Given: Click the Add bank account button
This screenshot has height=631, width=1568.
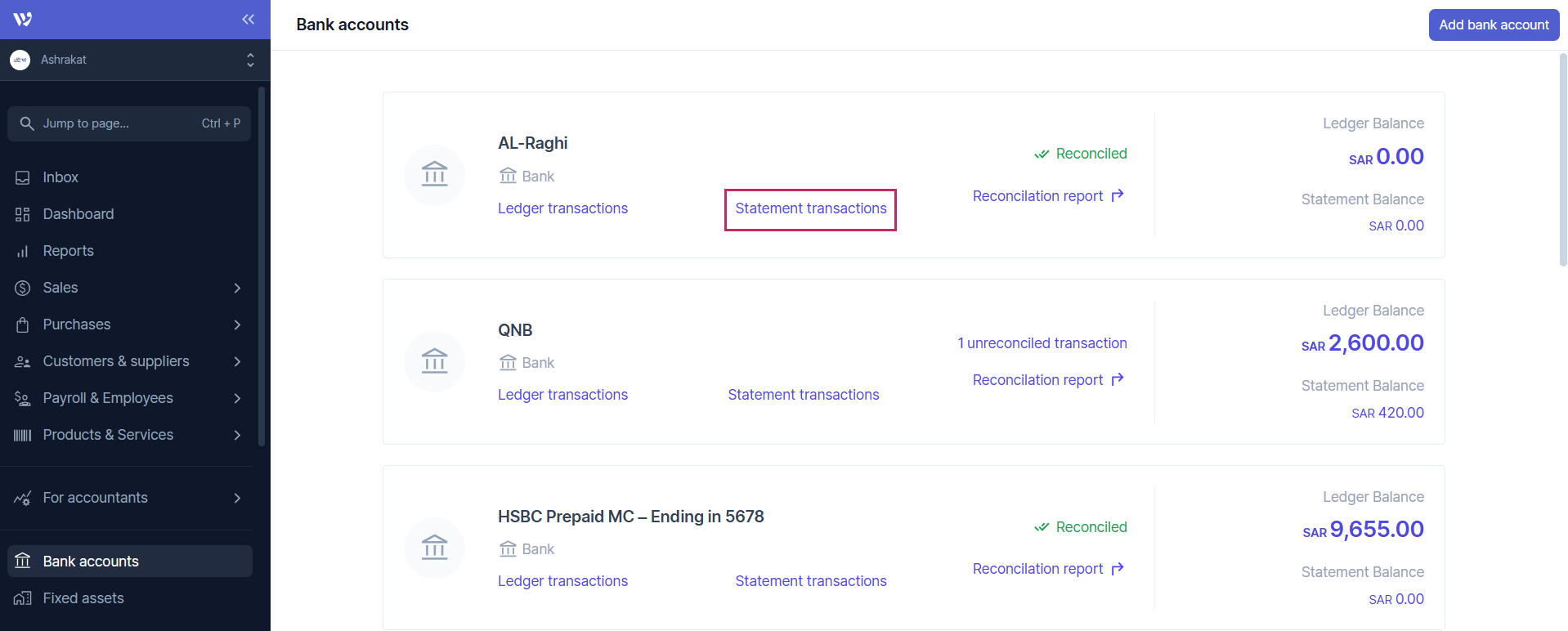Looking at the screenshot, I should pyautogui.click(x=1493, y=25).
